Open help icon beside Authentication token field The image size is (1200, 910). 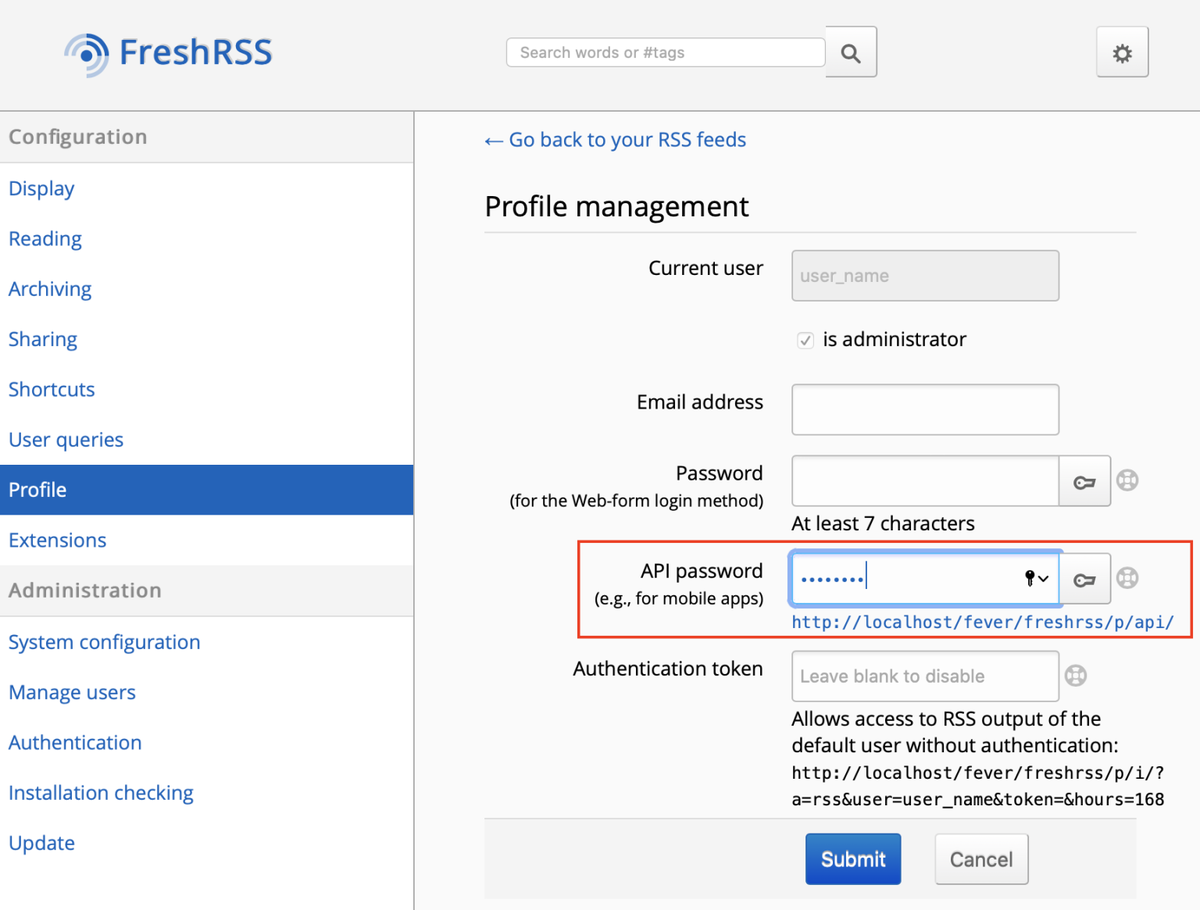coord(1076,675)
